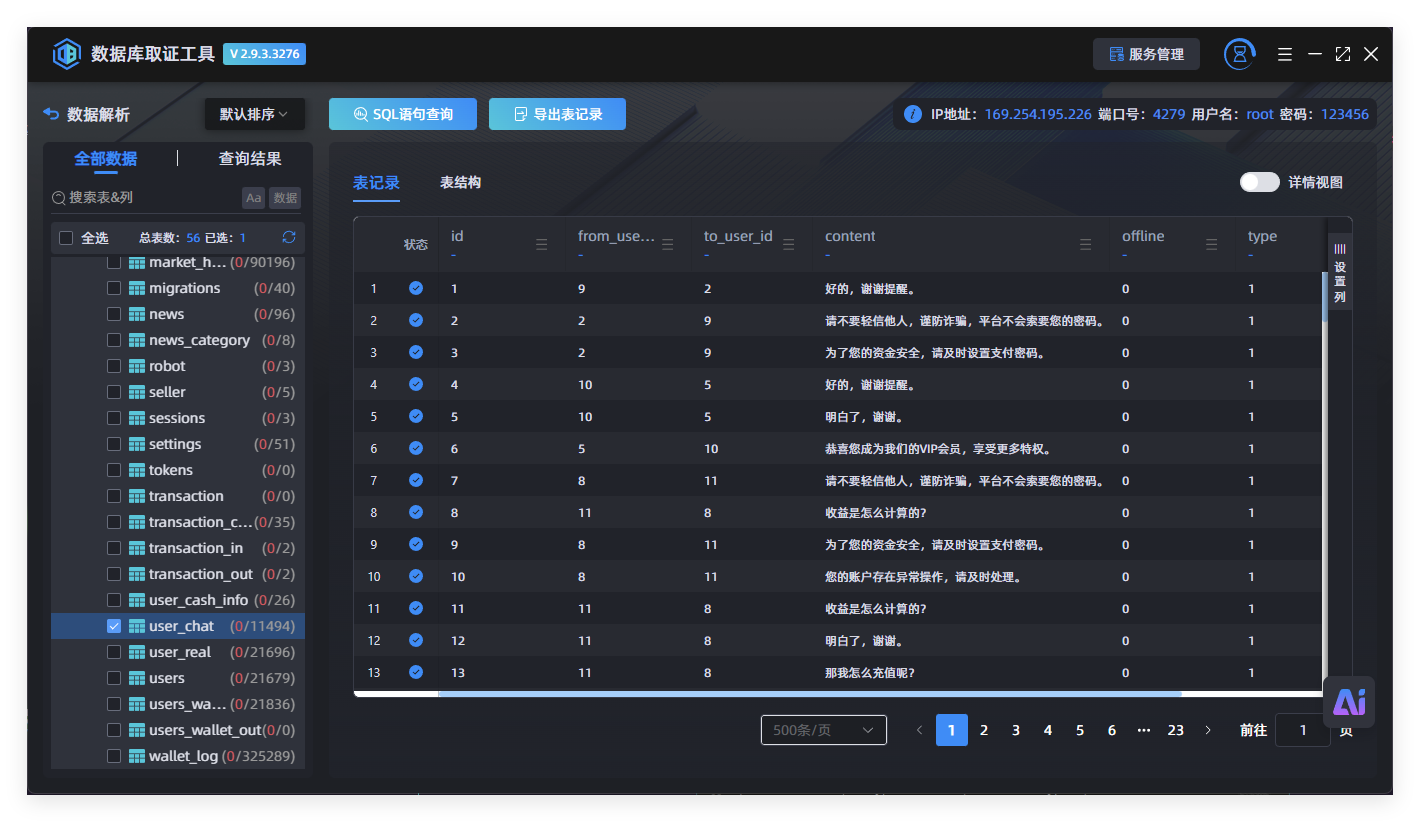The image size is (1420, 822).
Task: Click the back arrow beside 数据解析
Action: (x=51, y=114)
